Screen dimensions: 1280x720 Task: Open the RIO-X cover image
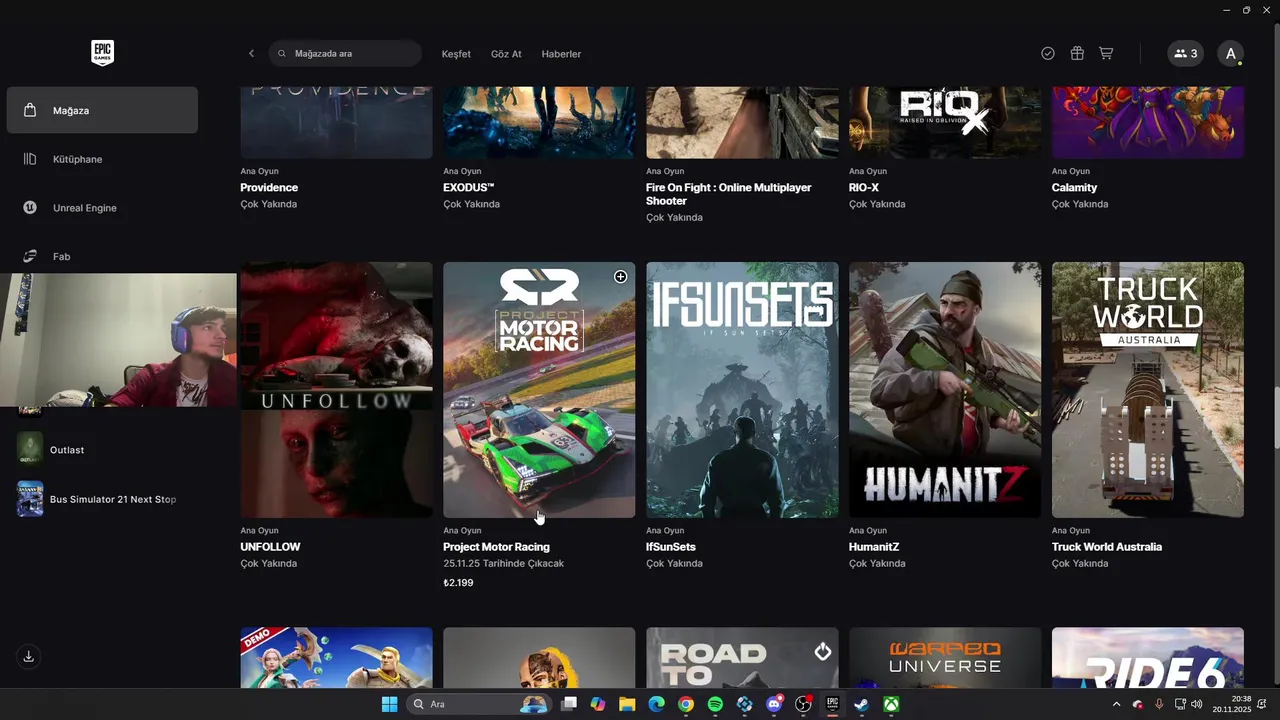(x=945, y=122)
